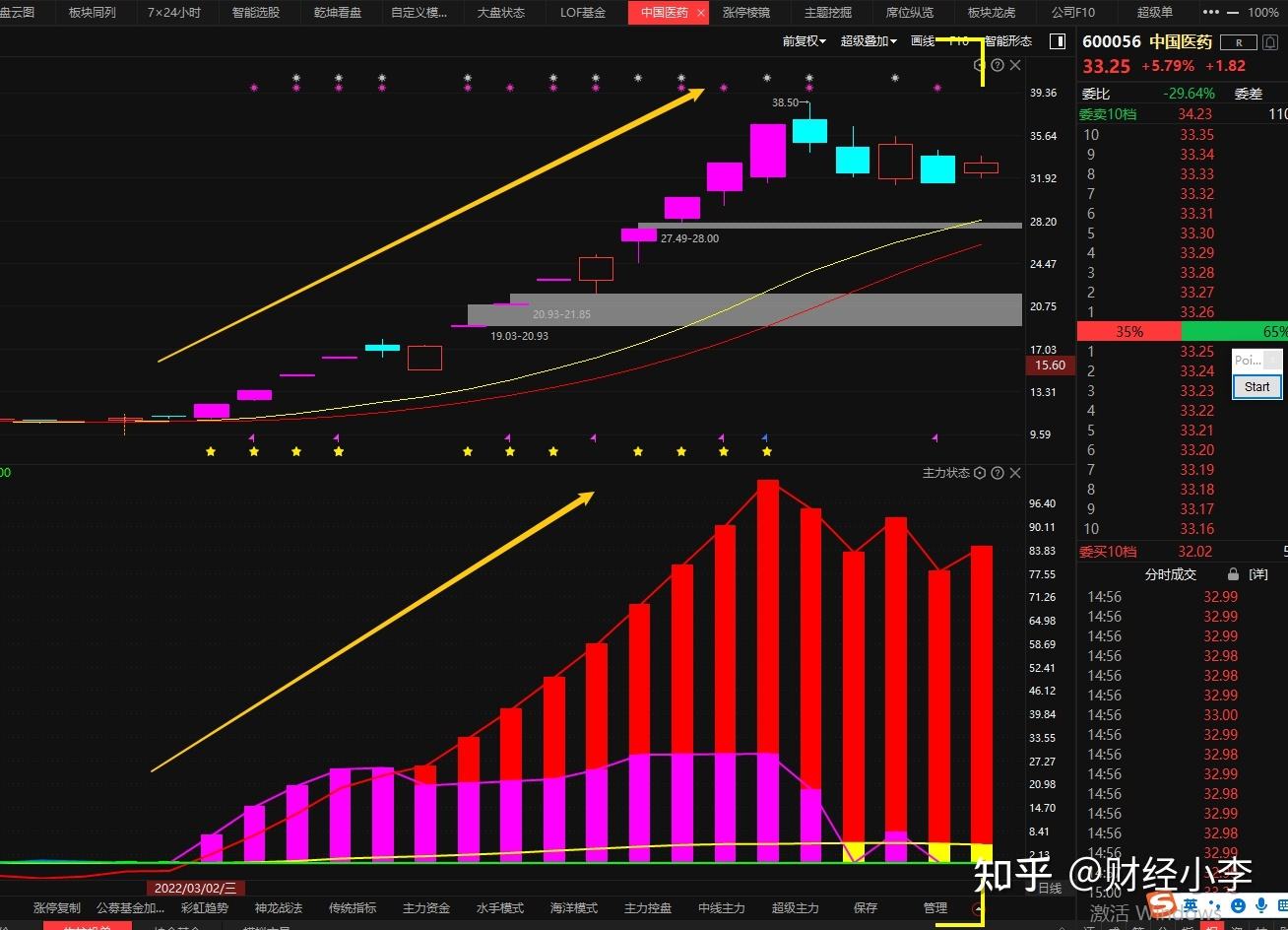Select the LOF基金 tab
This screenshot has width=1288, height=930.
583,13
